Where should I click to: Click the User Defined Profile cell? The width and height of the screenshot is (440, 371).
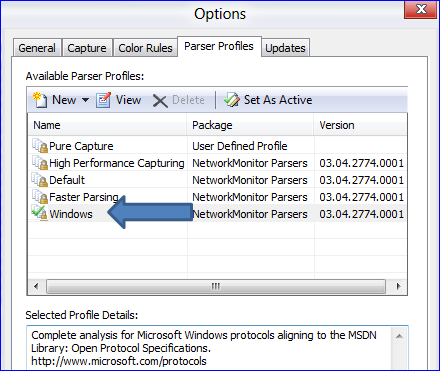[240, 146]
